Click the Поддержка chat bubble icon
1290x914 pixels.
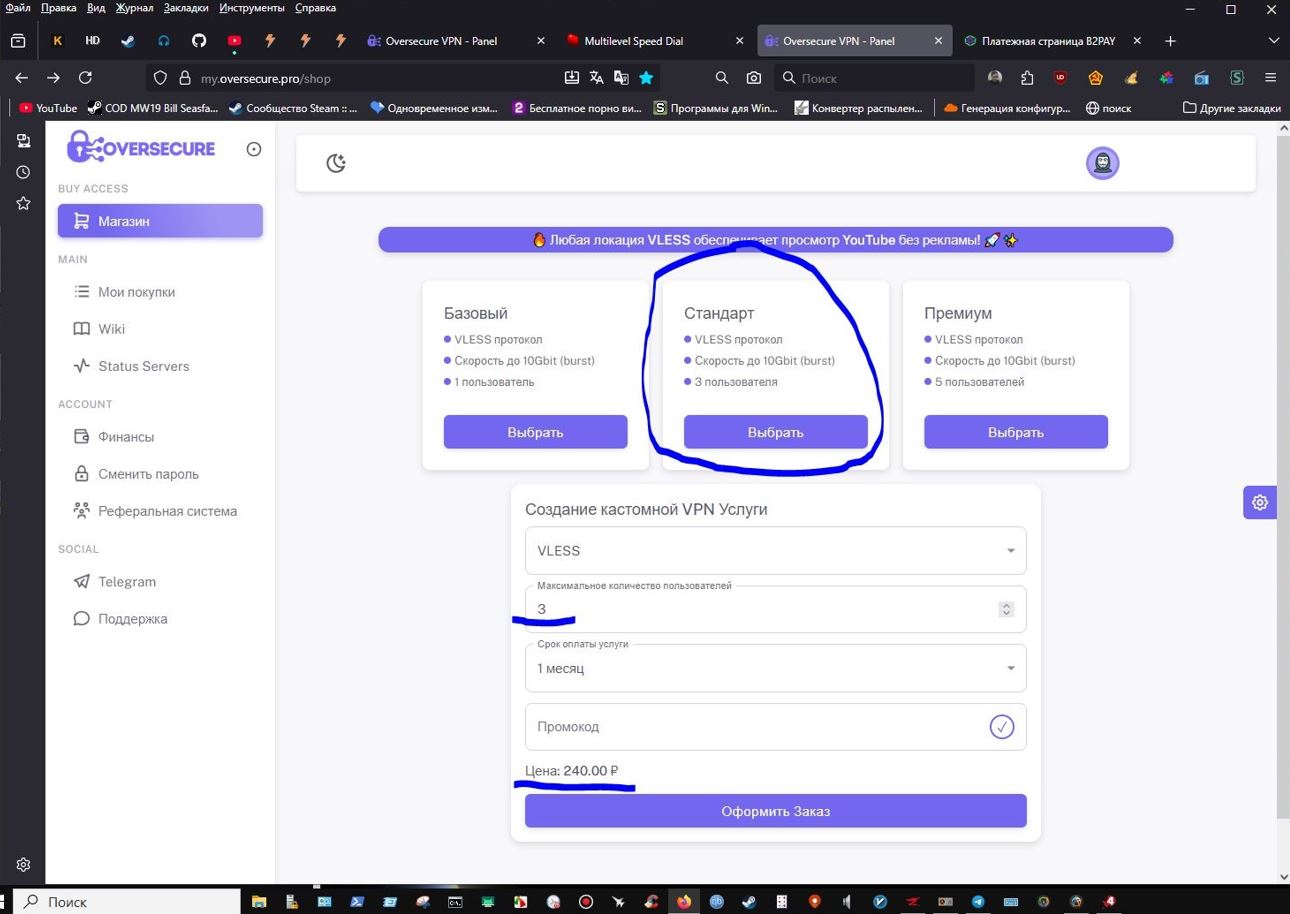tap(82, 619)
